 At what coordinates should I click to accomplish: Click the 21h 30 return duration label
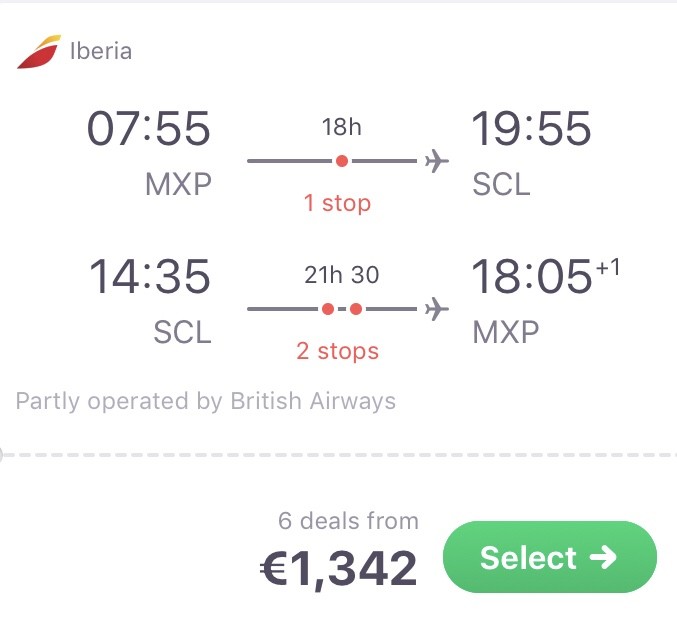(342, 275)
